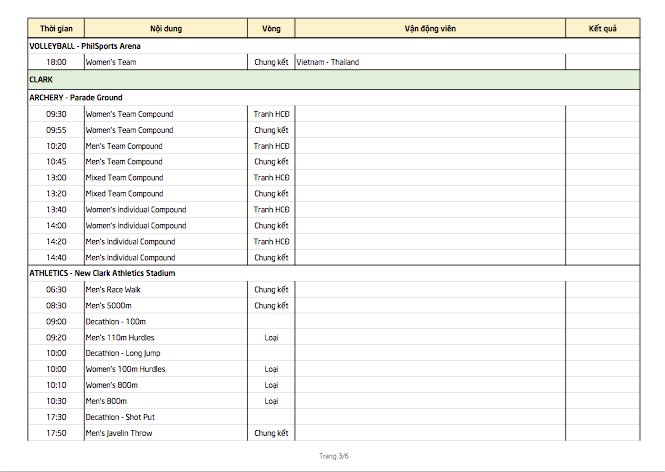Select the Decathlon - Long Jump entry
Viewport: 665px width, 472px height.
click(123, 353)
